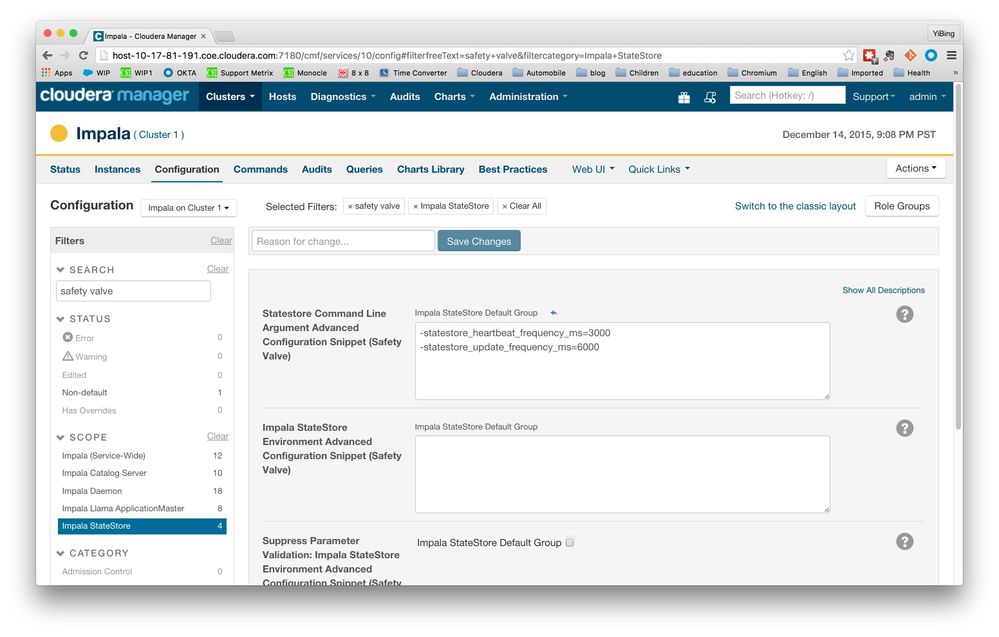Screen dimensions: 999x637
Task: Toggle Impala StateStore Default Group suppress checkbox
Action: pyautogui.click(x=570, y=542)
